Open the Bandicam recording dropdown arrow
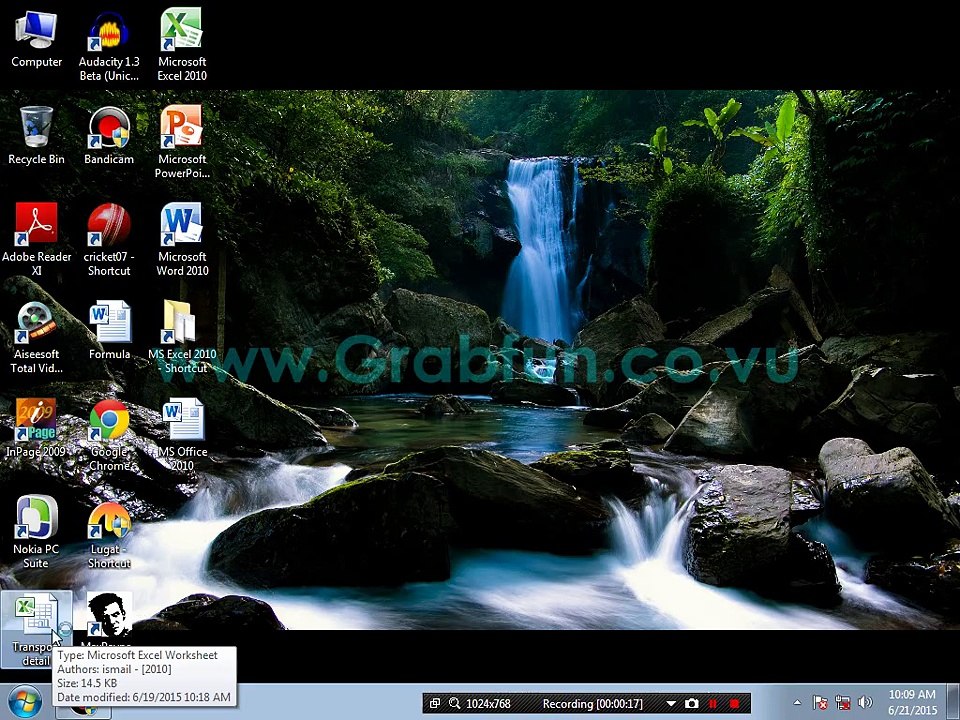960x720 pixels. pos(671,704)
